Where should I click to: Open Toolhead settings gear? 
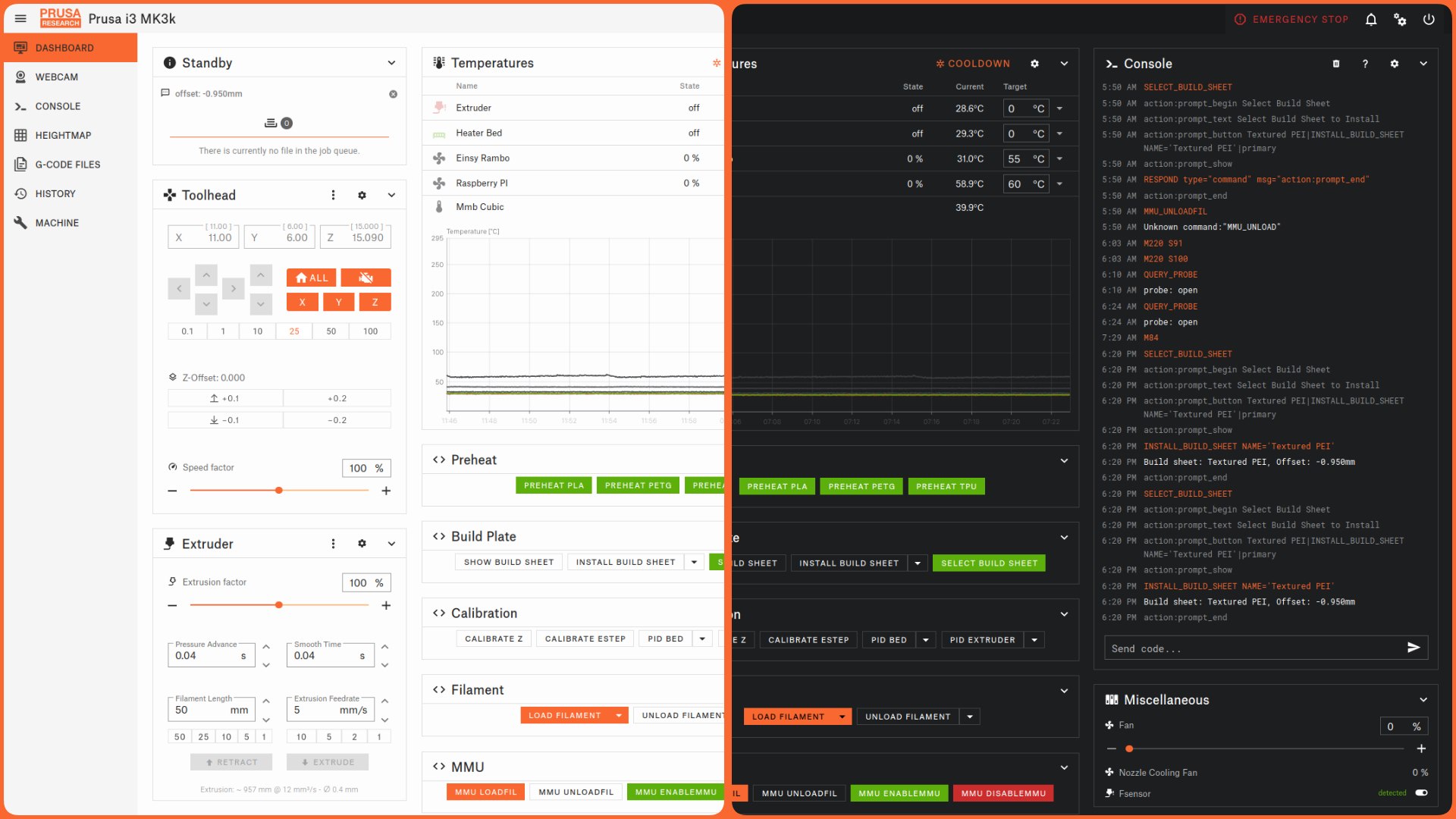[362, 195]
